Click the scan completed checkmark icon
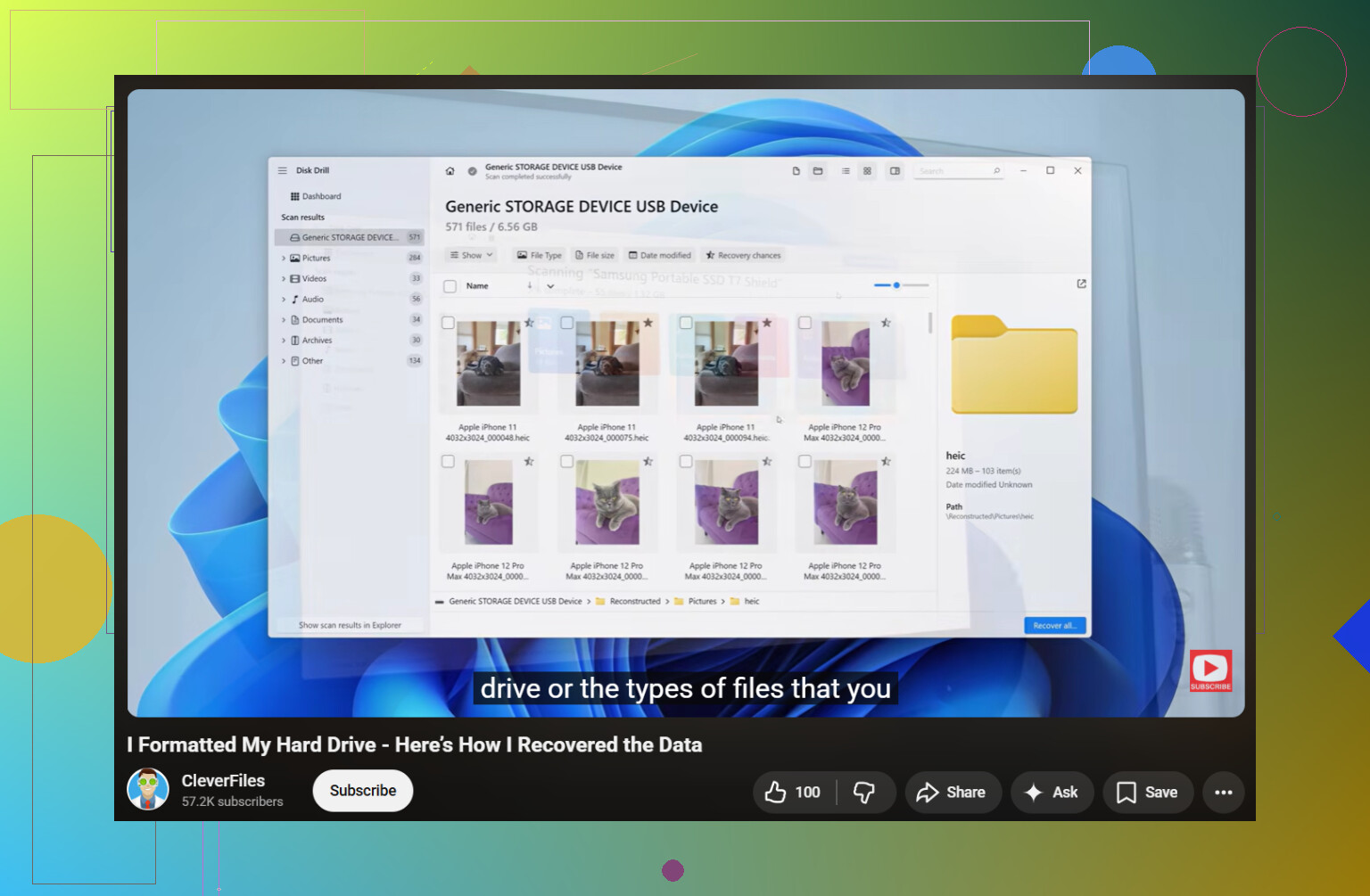 (473, 171)
